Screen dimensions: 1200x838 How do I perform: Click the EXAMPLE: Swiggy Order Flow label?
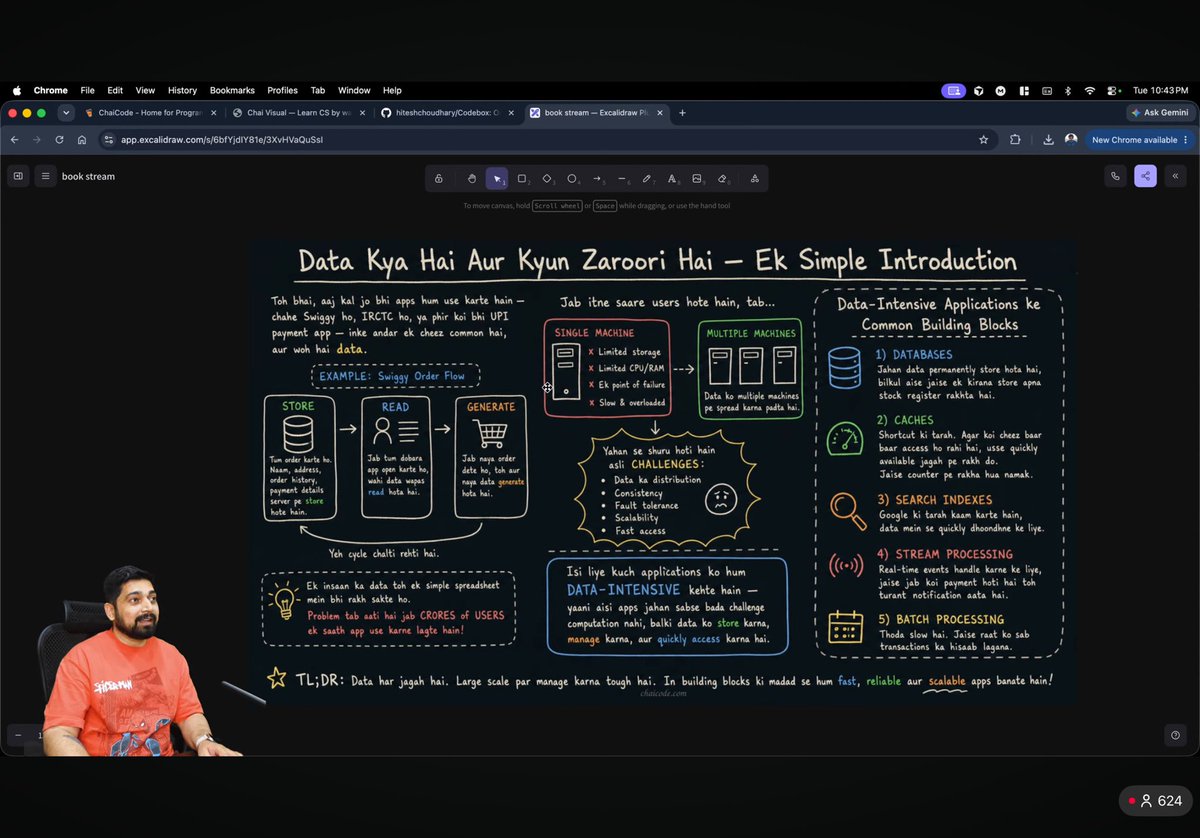(395, 376)
